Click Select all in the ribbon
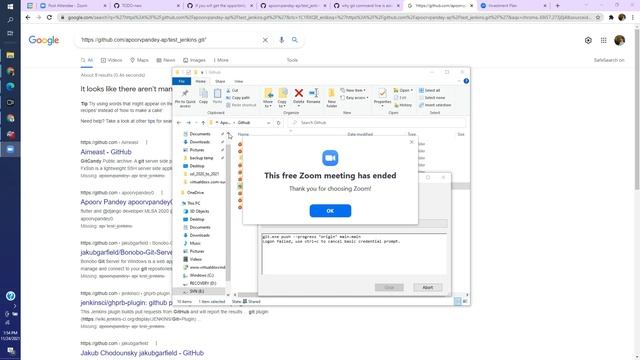Viewport: 640px width, 360px height. pos(429,90)
